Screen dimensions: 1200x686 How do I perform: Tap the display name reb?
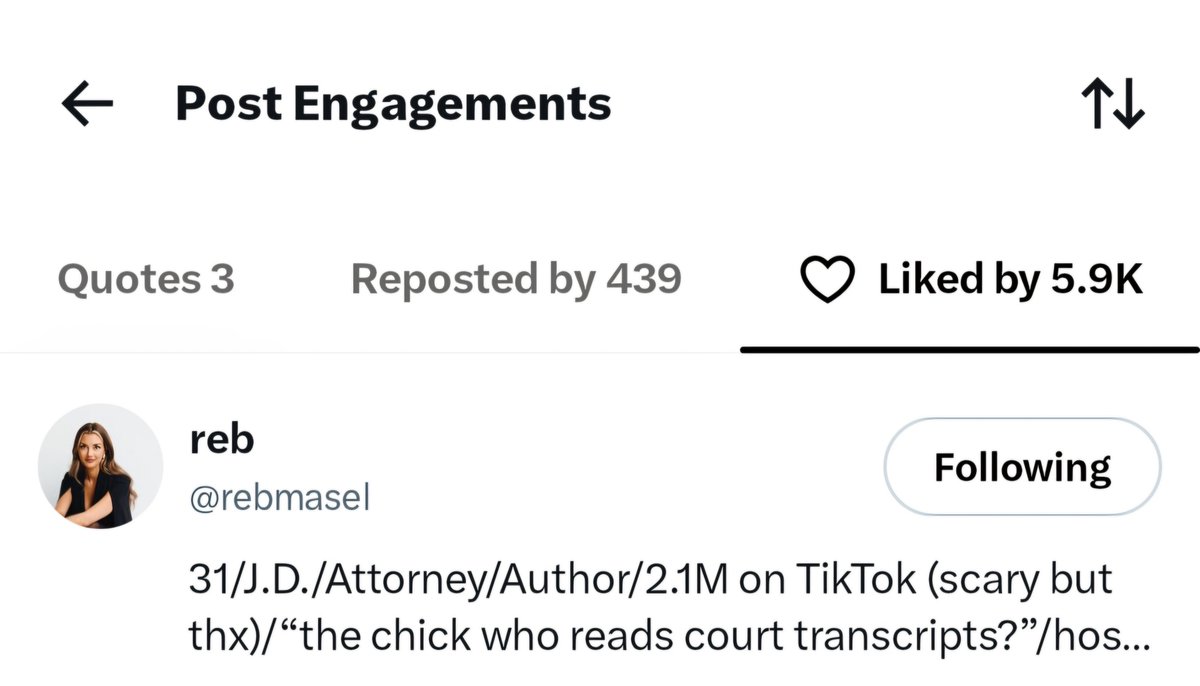click(x=221, y=440)
